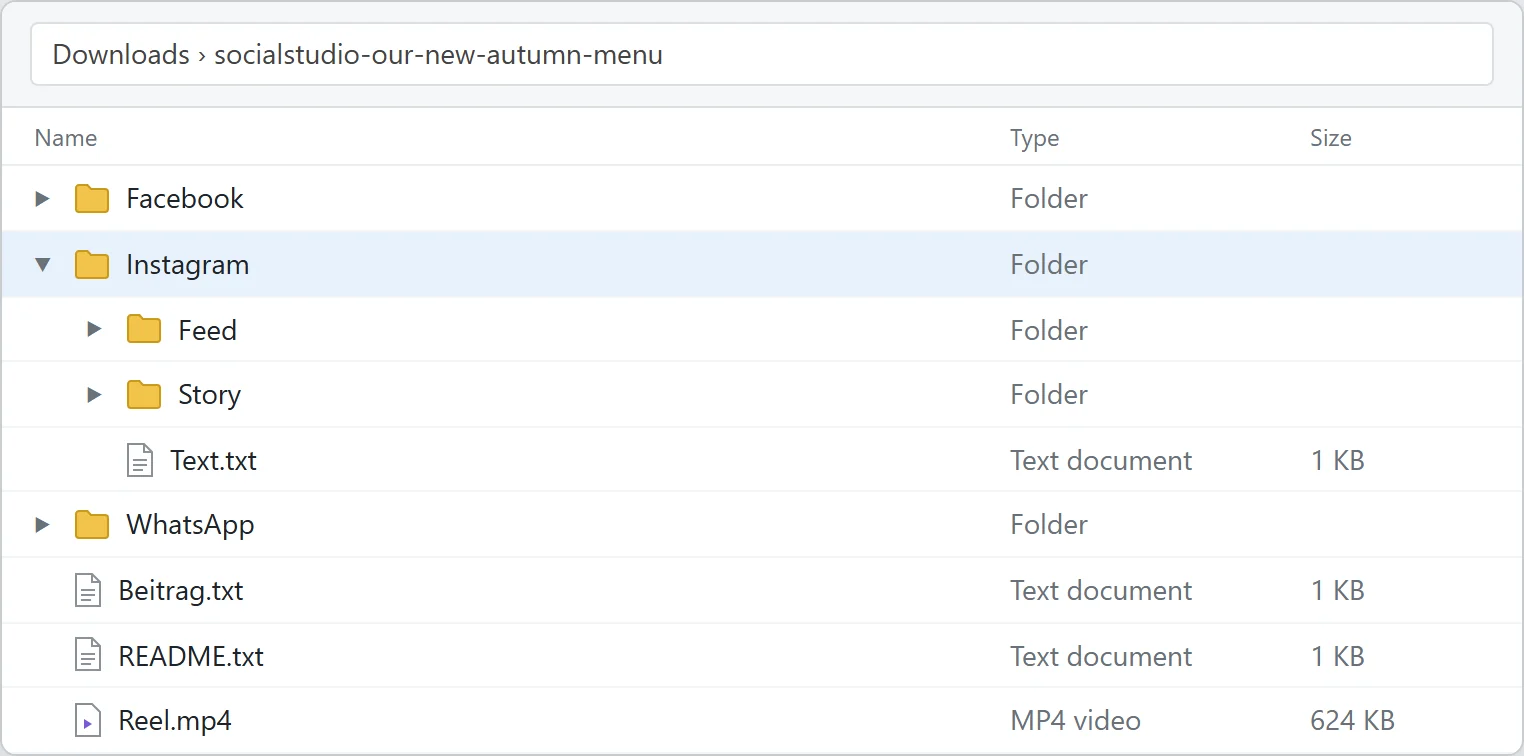Viewport: 1524px width, 756px height.
Task: Select the WhatsApp folder name
Action: pyautogui.click(x=190, y=524)
